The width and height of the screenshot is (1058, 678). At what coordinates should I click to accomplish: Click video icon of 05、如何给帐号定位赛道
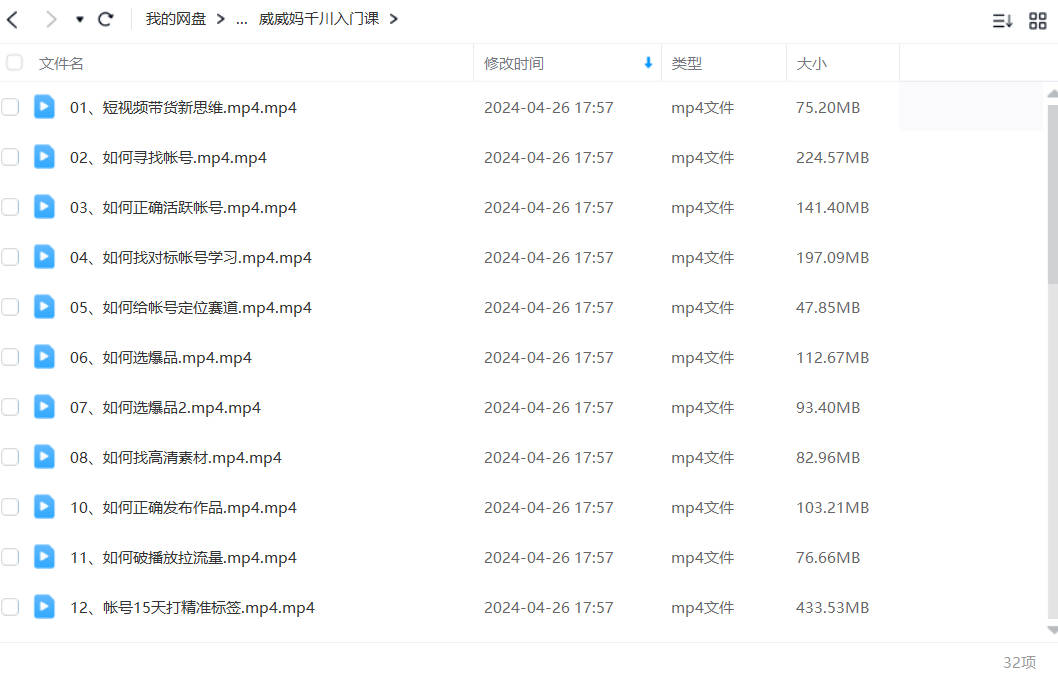coord(45,306)
